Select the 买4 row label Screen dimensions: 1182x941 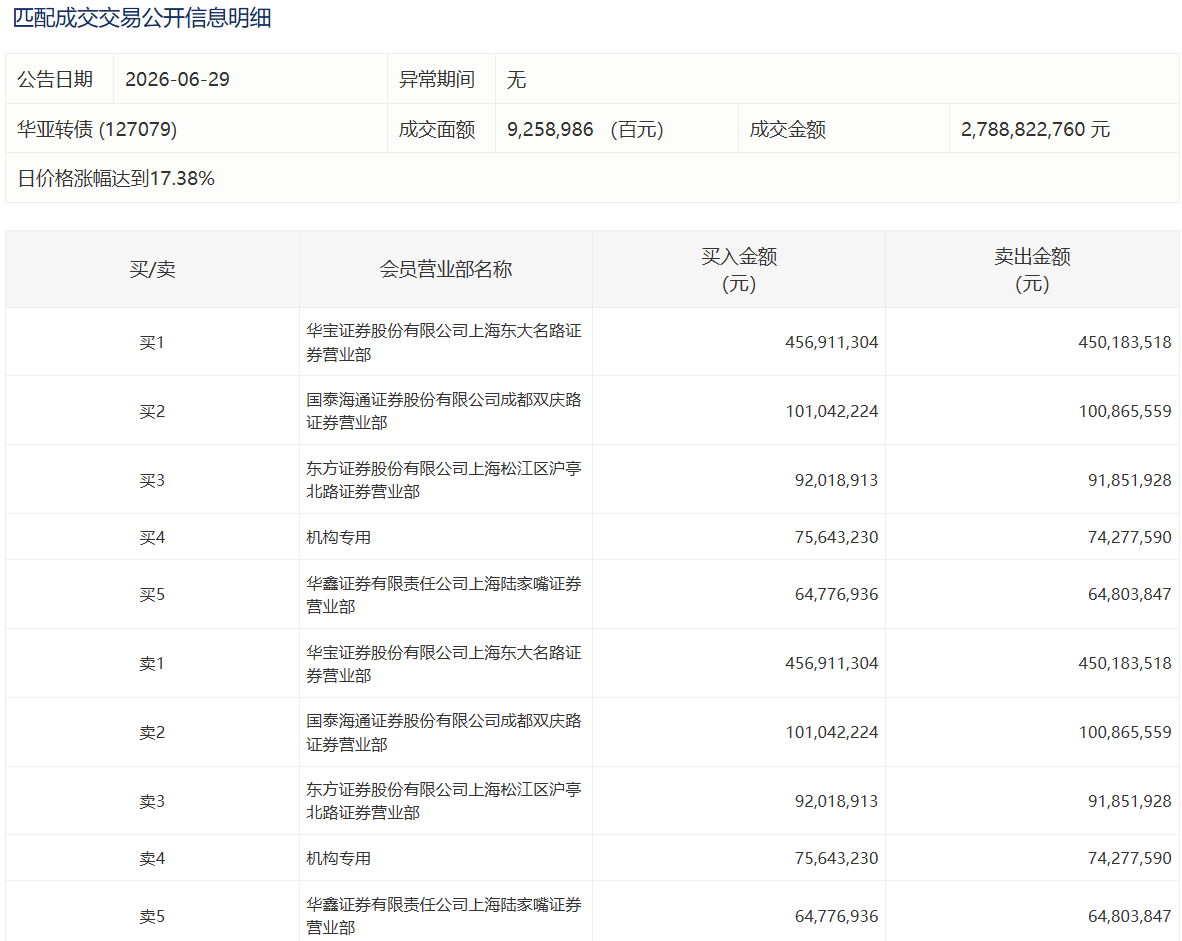[152, 538]
